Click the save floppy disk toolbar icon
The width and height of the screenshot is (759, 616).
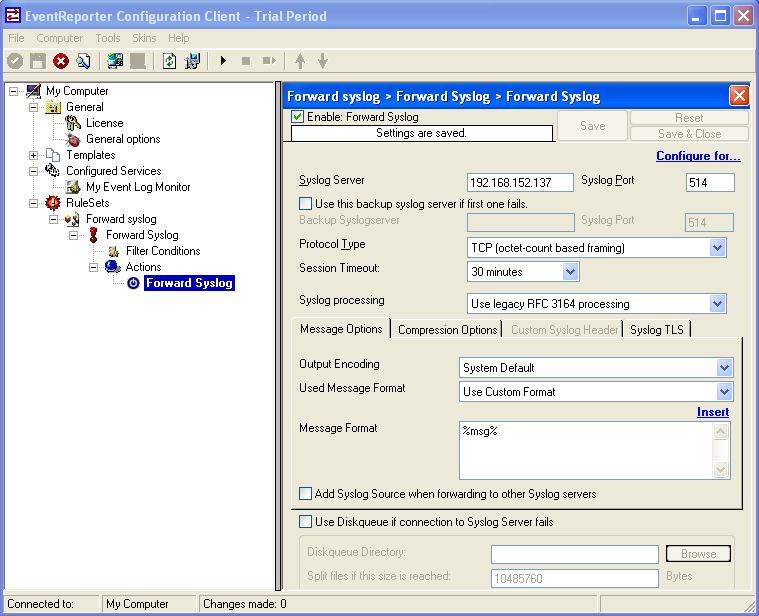38,61
